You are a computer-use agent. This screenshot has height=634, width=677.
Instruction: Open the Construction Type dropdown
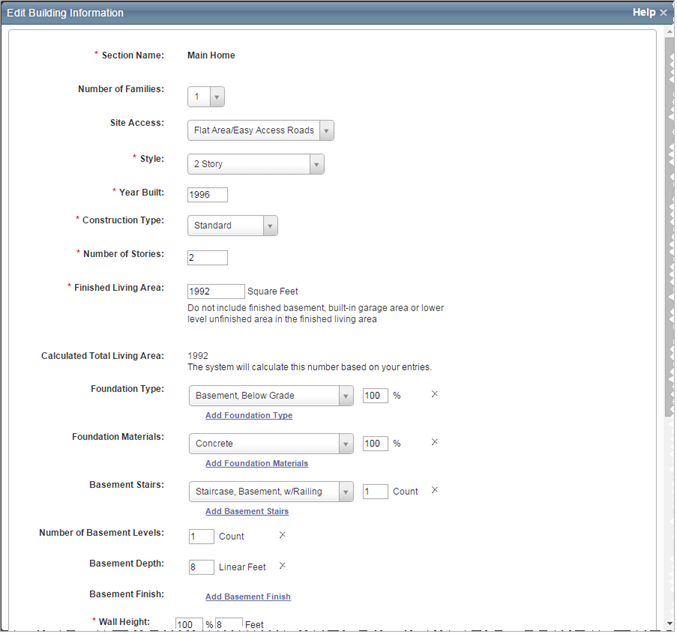pyautogui.click(x=270, y=226)
